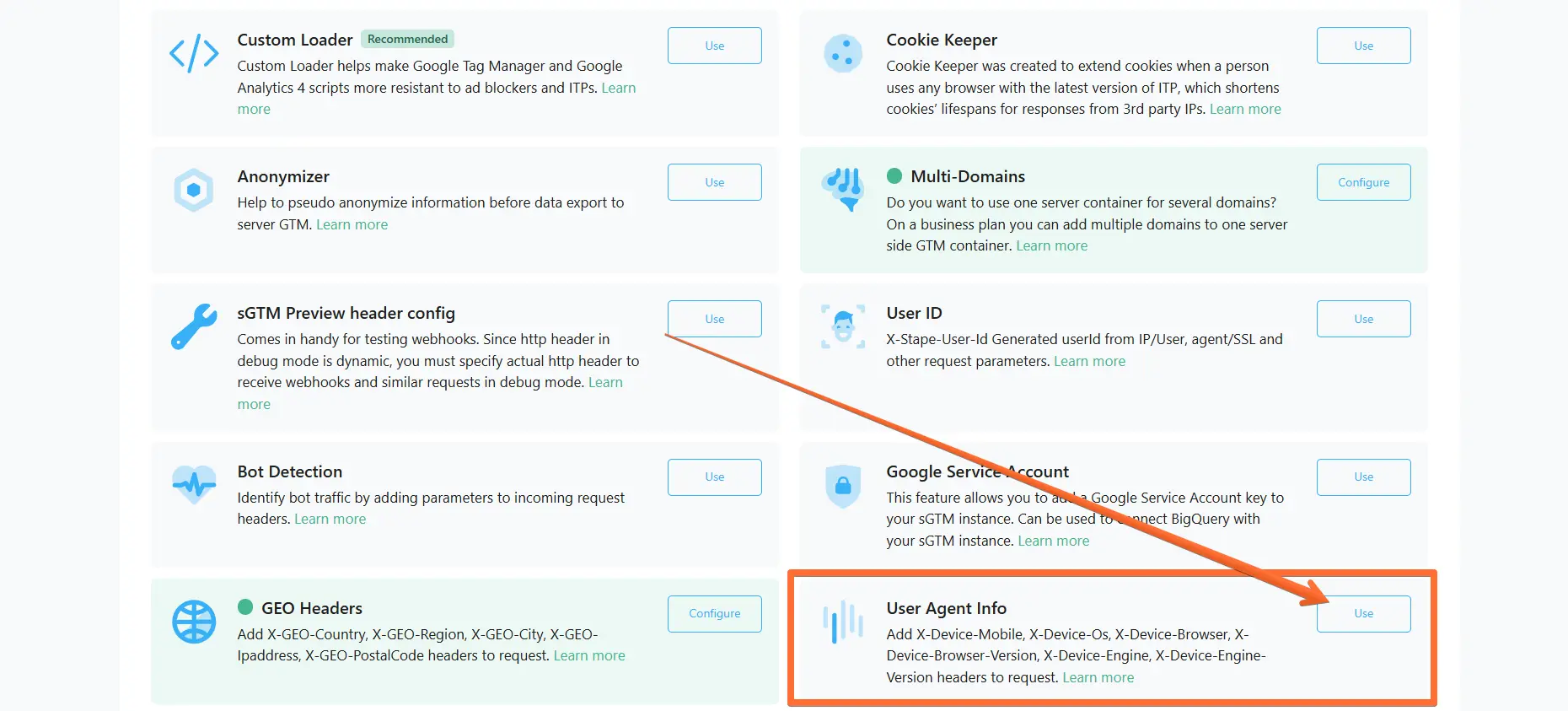Click the User ID face scan icon
Image resolution: width=1568 pixels, height=711 pixels.
tap(843, 326)
